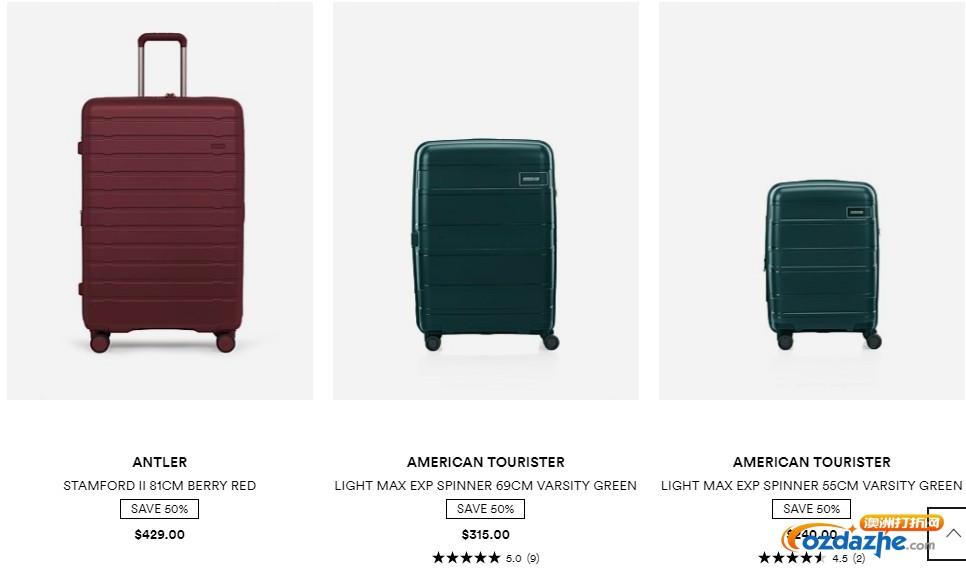This screenshot has width=966, height=570.
Task: Click the $429.00 price of Antler suitcase
Action: pos(160,535)
